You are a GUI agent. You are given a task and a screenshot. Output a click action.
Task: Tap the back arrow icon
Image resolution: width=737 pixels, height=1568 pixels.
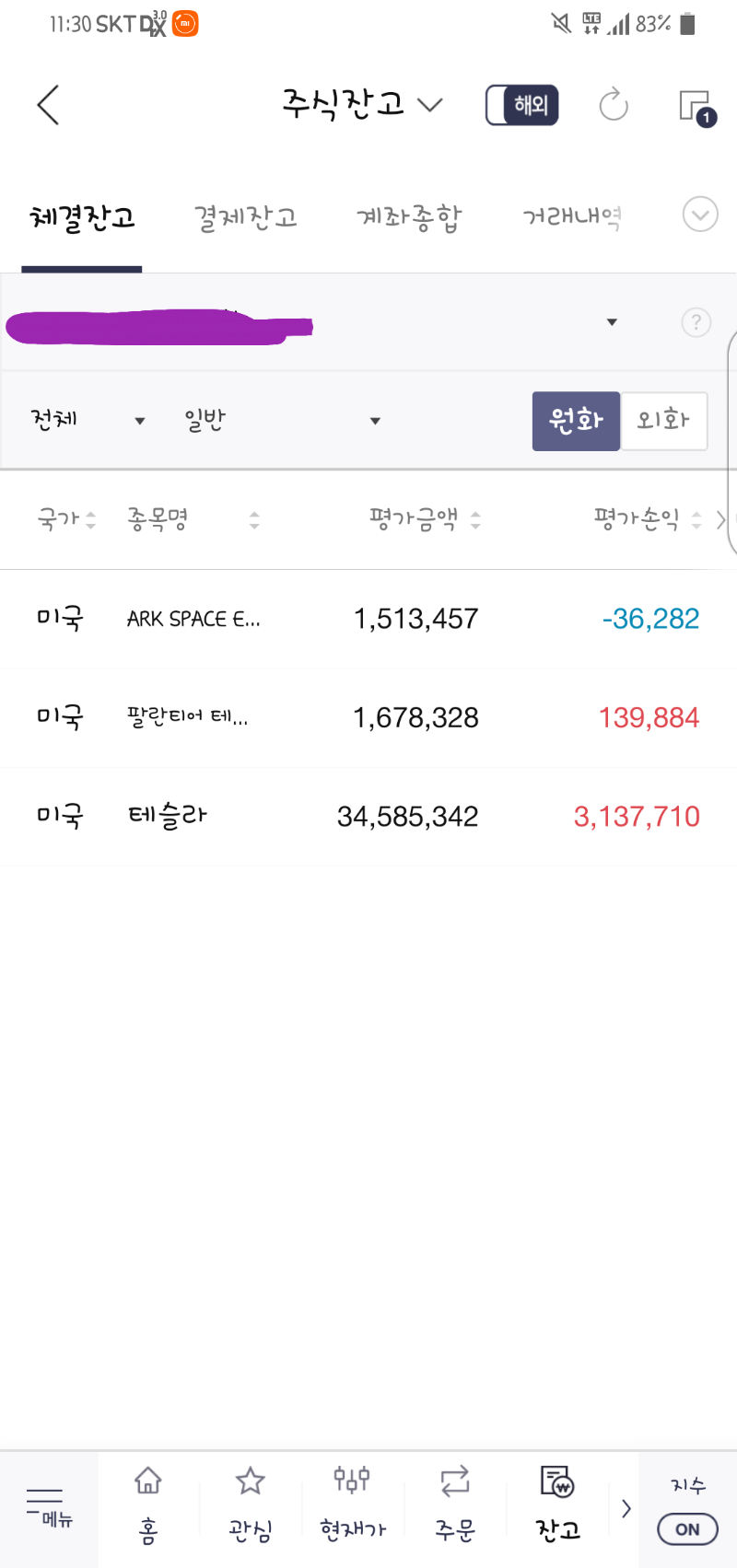(48, 105)
